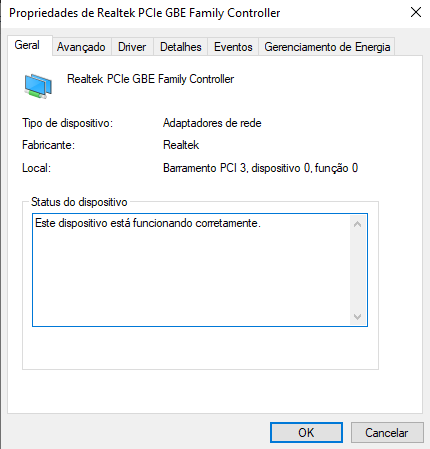
Task: Confirm with the OK button
Action: [x=306, y=433]
